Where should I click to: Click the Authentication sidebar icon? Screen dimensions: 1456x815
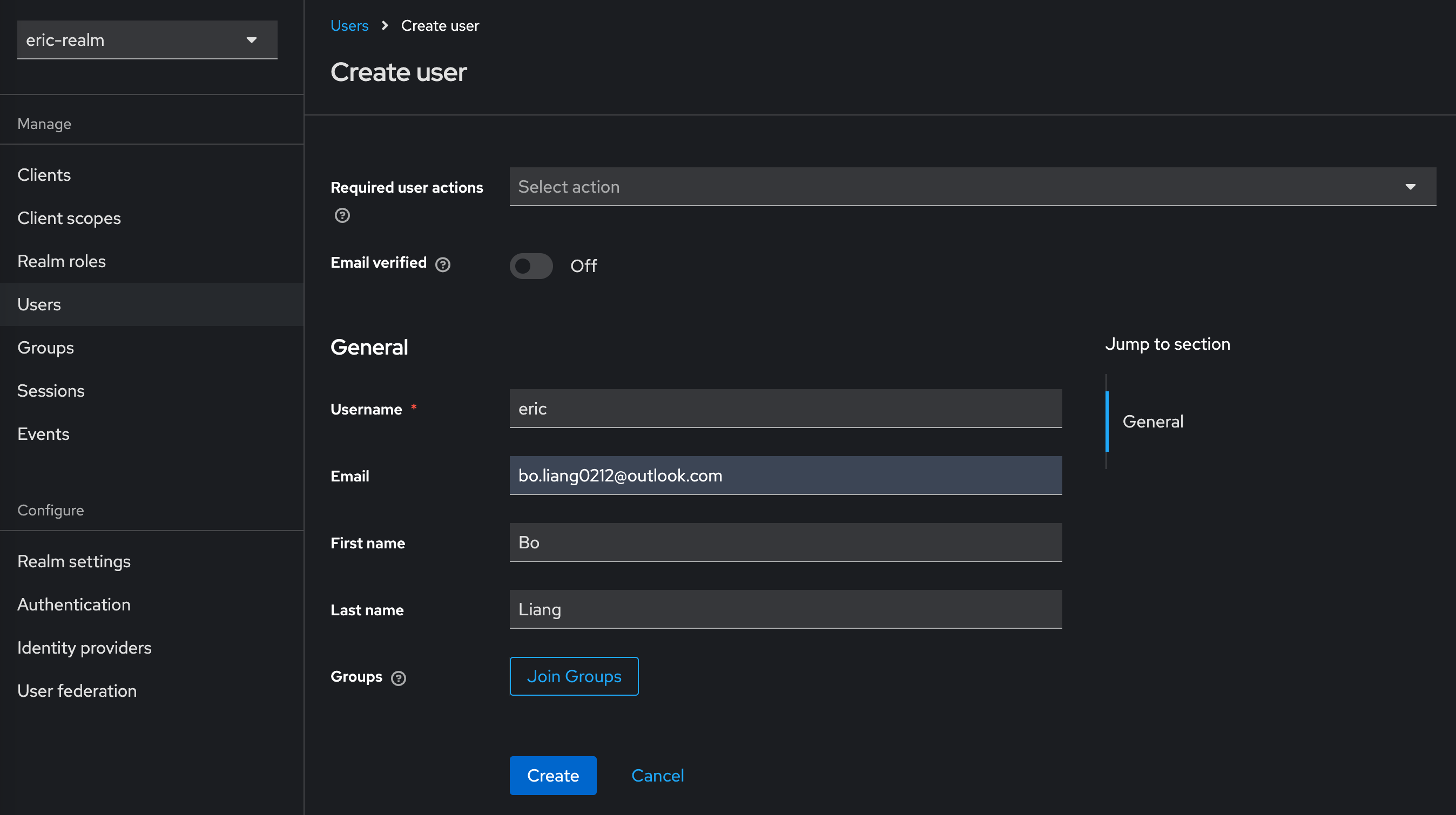click(74, 604)
